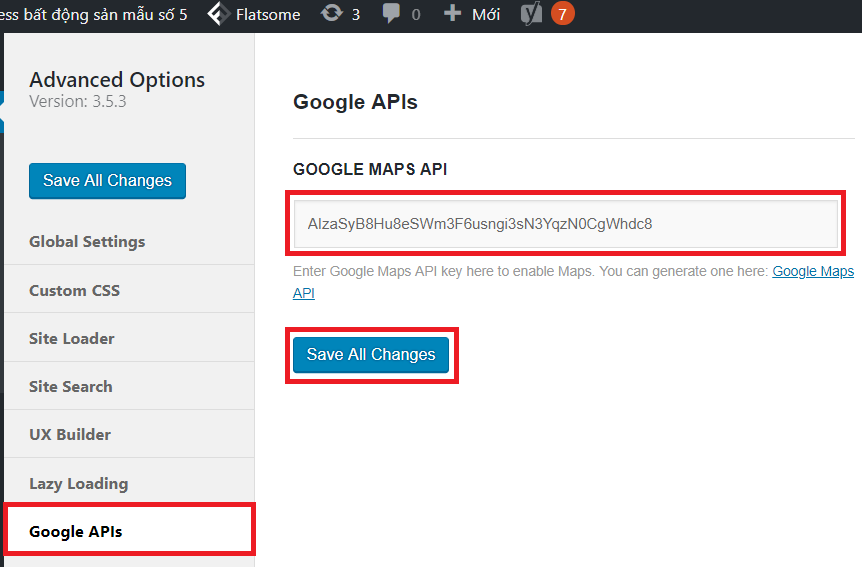Click the updates refresh icon showing 3

point(331,13)
